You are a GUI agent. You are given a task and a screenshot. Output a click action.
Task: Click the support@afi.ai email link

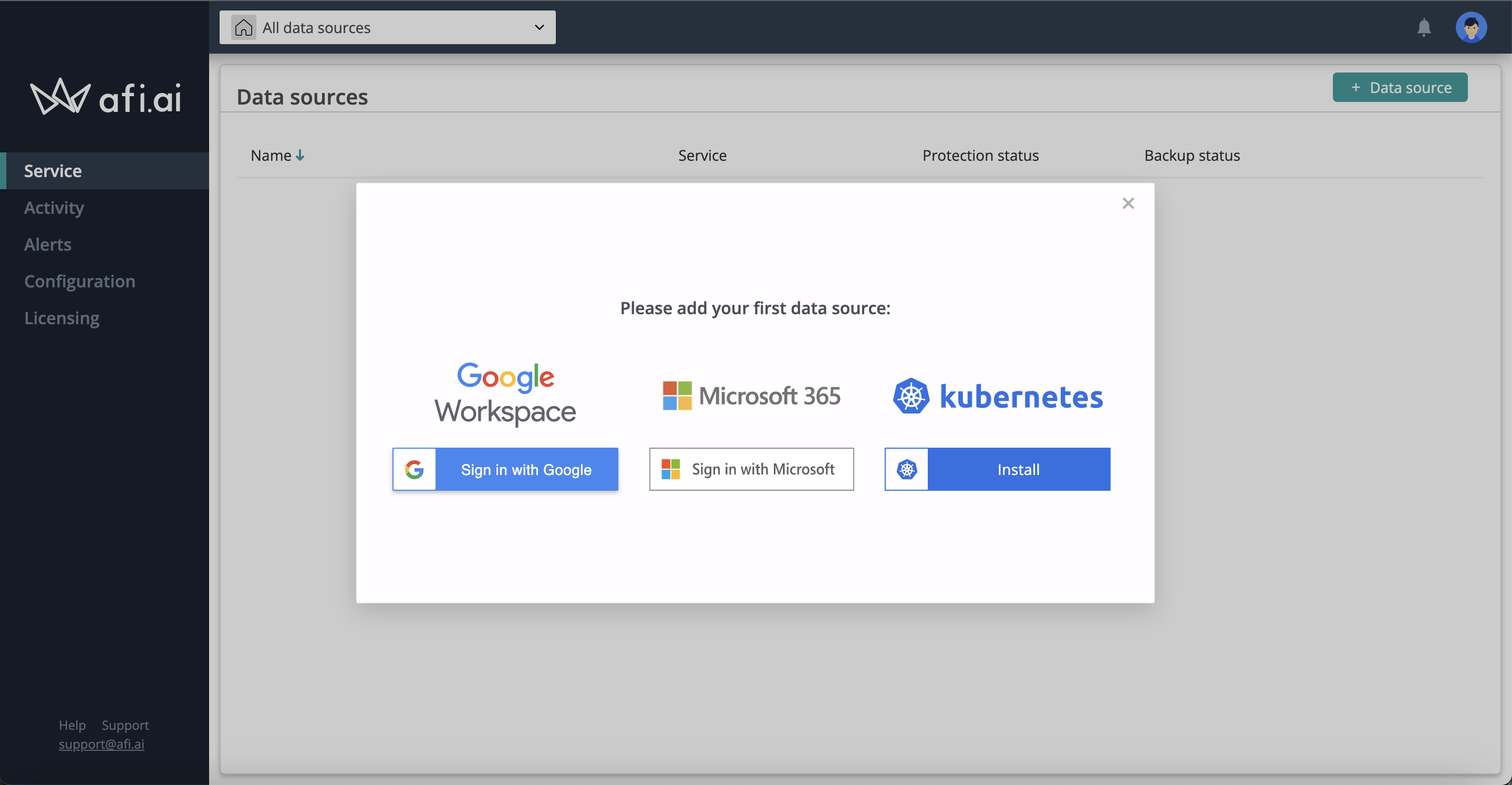click(101, 744)
